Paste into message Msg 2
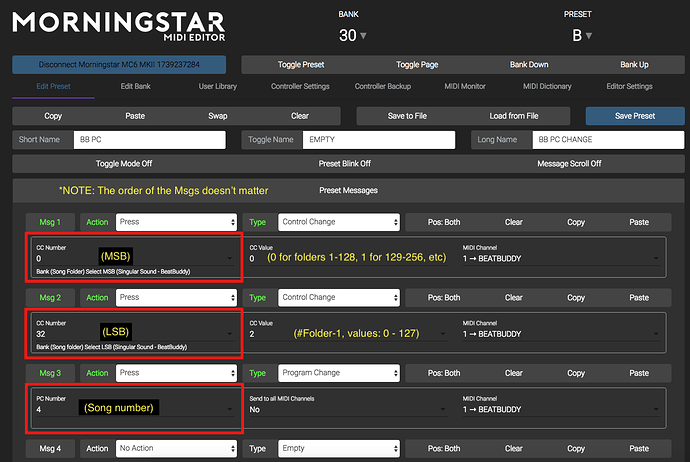690x462 pixels. [x=639, y=297]
